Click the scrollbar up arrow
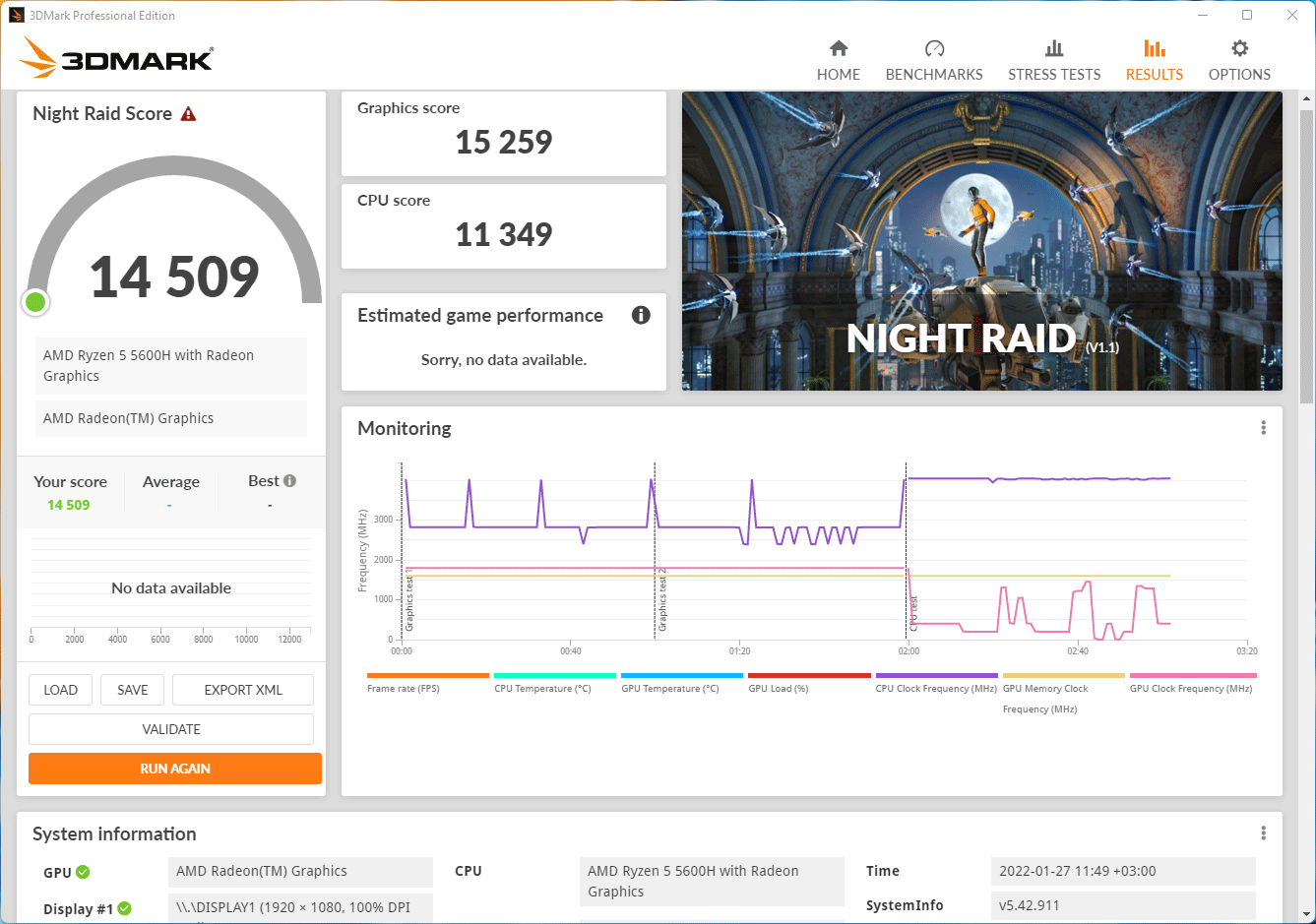This screenshot has height=924, width=1316. click(1307, 98)
